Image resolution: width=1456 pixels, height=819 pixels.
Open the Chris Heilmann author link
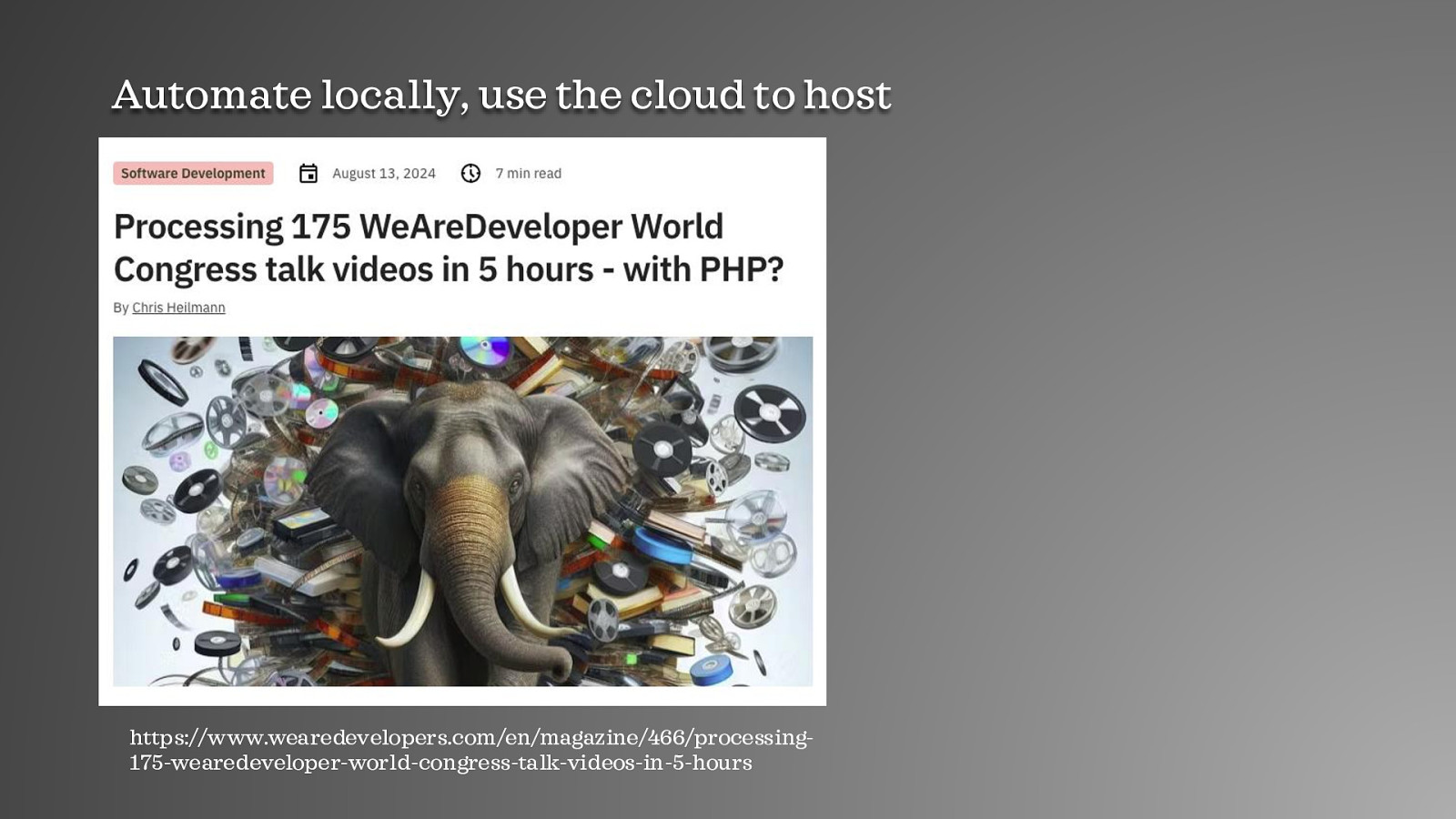click(x=178, y=308)
